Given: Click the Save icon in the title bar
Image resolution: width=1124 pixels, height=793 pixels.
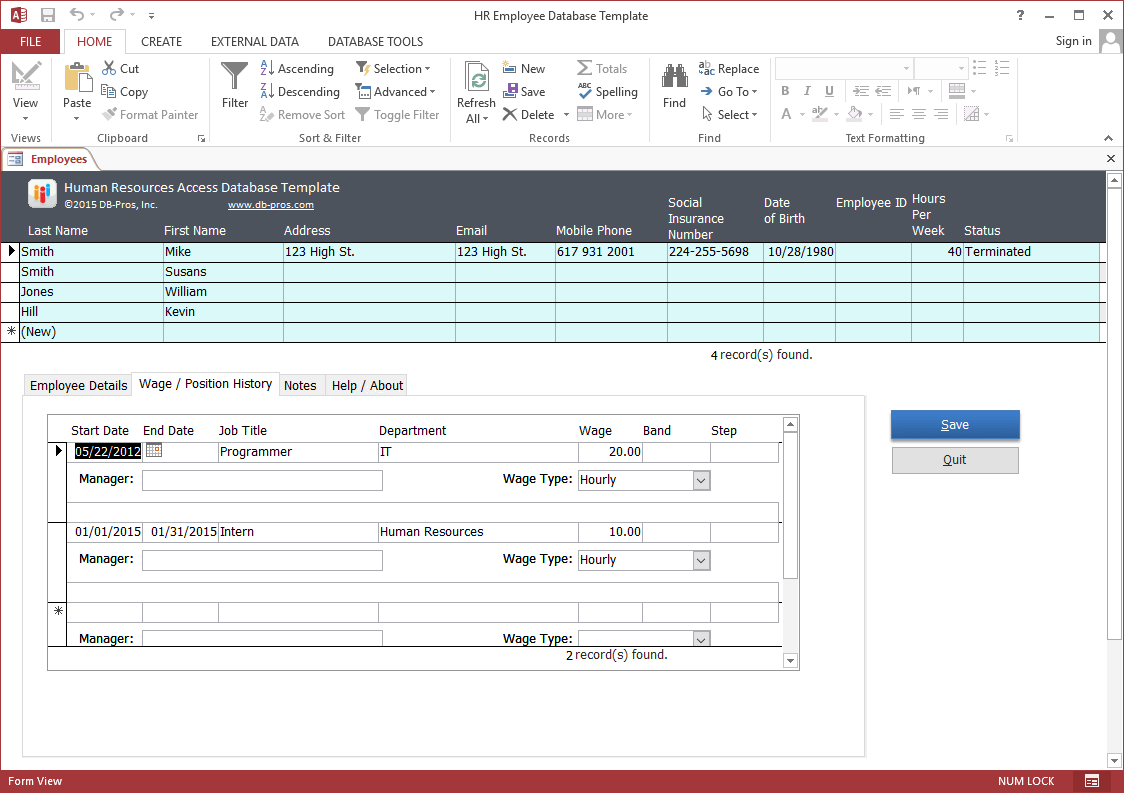Looking at the screenshot, I should [48, 15].
